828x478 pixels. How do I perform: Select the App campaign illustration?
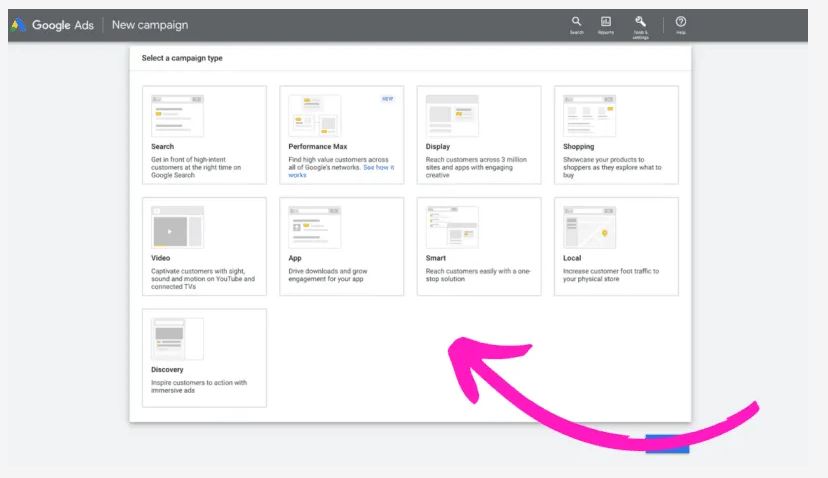tap(315, 227)
